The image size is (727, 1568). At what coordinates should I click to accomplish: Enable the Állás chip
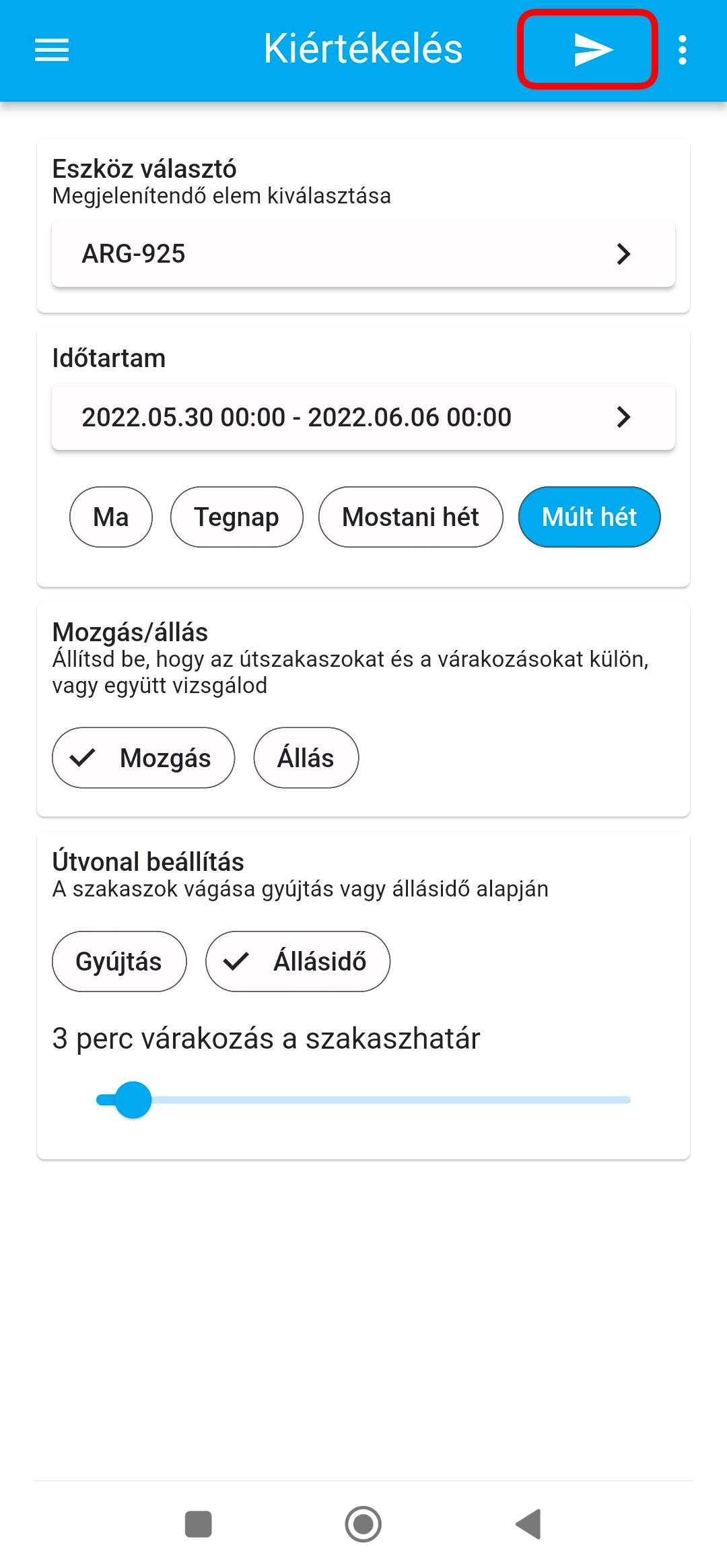coord(306,758)
